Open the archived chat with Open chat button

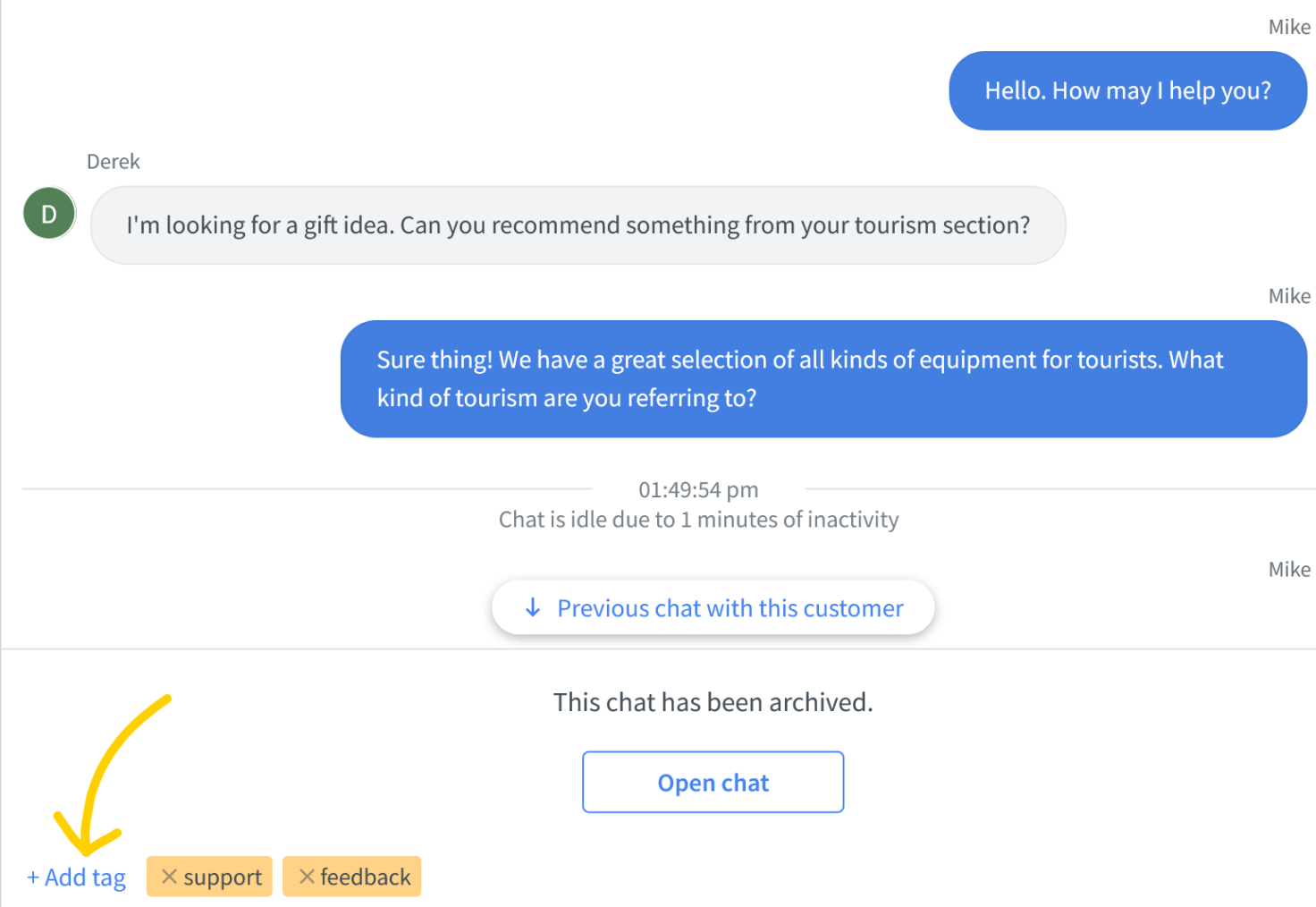713,782
